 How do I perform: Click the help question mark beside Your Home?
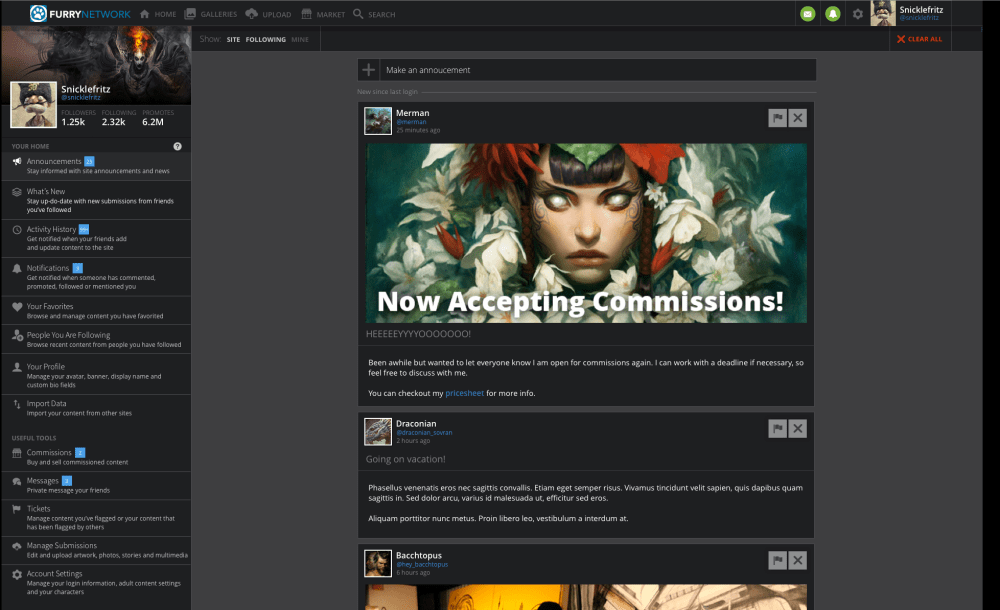click(x=177, y=146)
